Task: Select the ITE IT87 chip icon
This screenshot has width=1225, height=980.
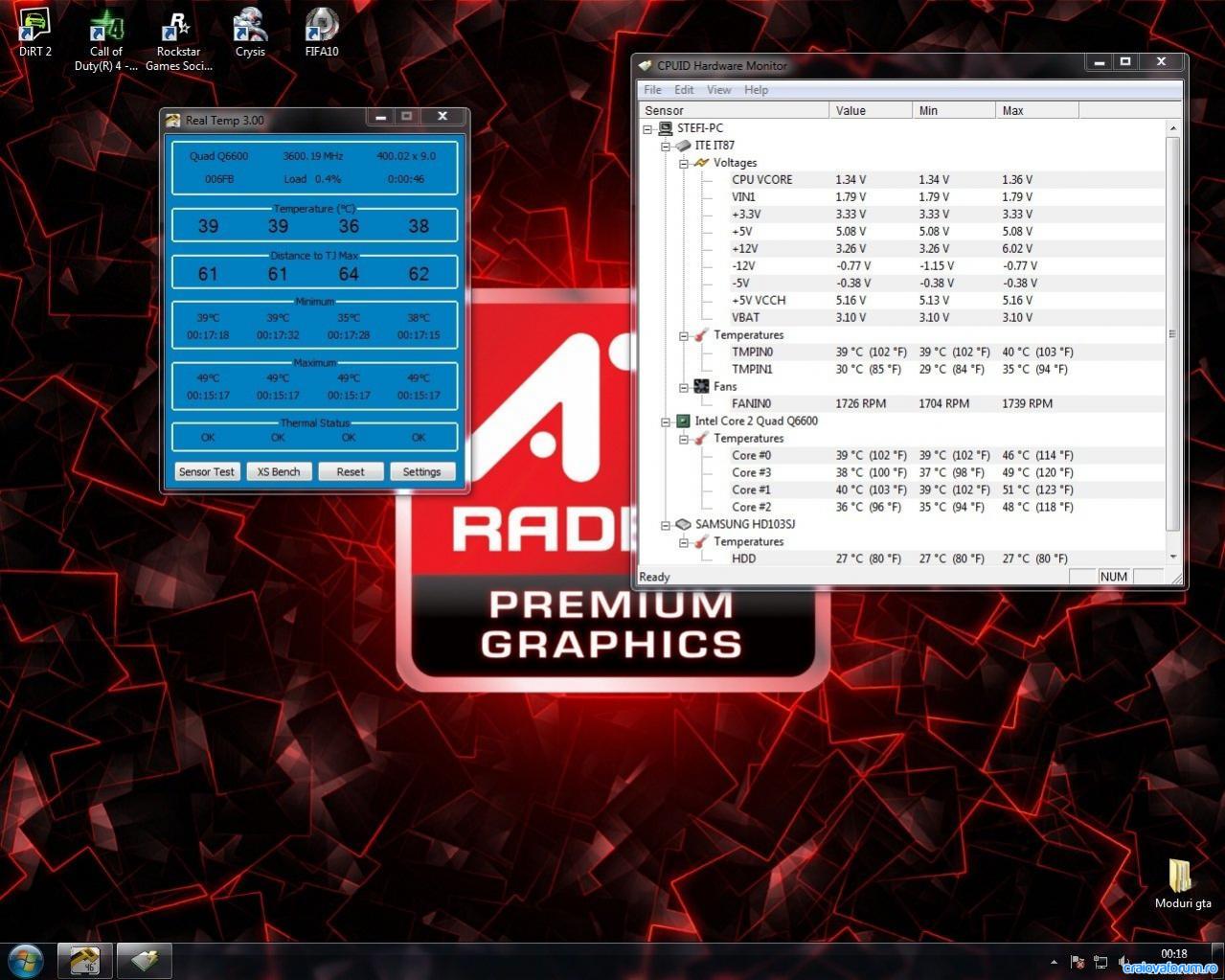Action: pyautogui.click(x=683, y=146)
